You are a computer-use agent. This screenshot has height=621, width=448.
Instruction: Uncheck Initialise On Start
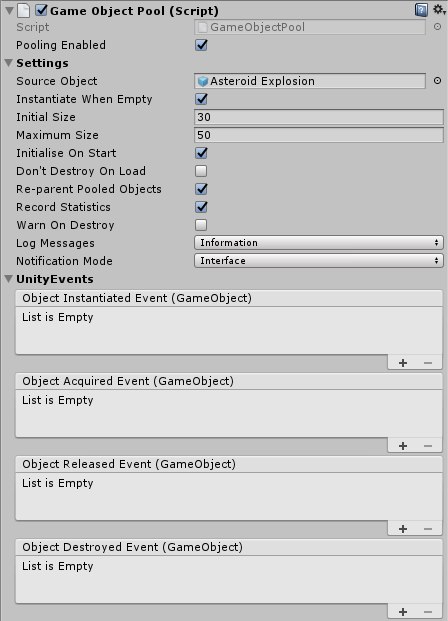coord(201,153)
